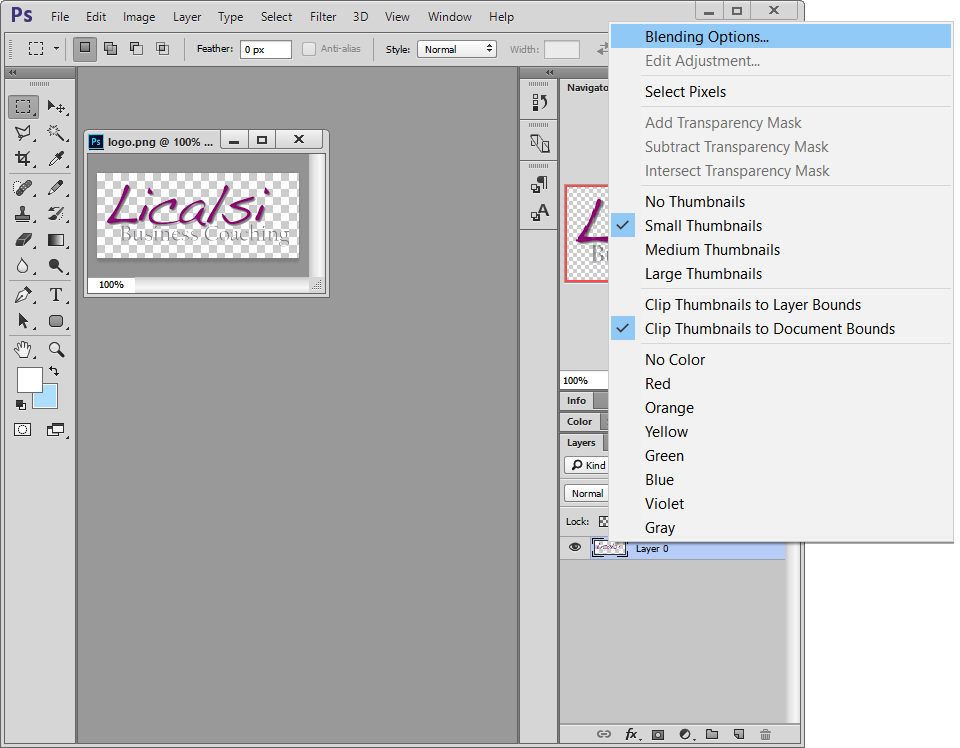Select the Rounded Rectangle shape tool

click(56, 321)
